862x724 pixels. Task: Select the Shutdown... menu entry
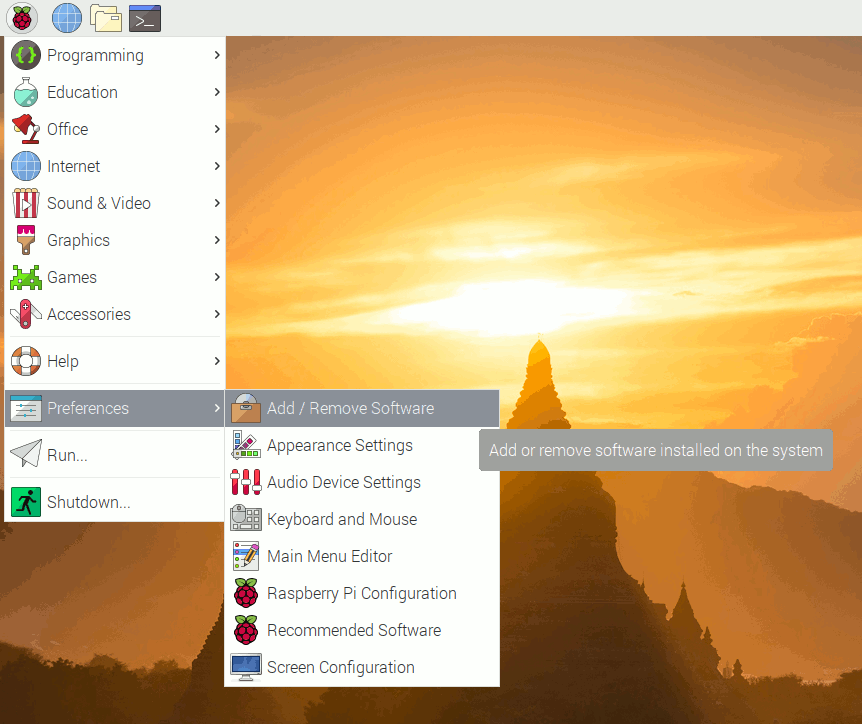(115, 502)
